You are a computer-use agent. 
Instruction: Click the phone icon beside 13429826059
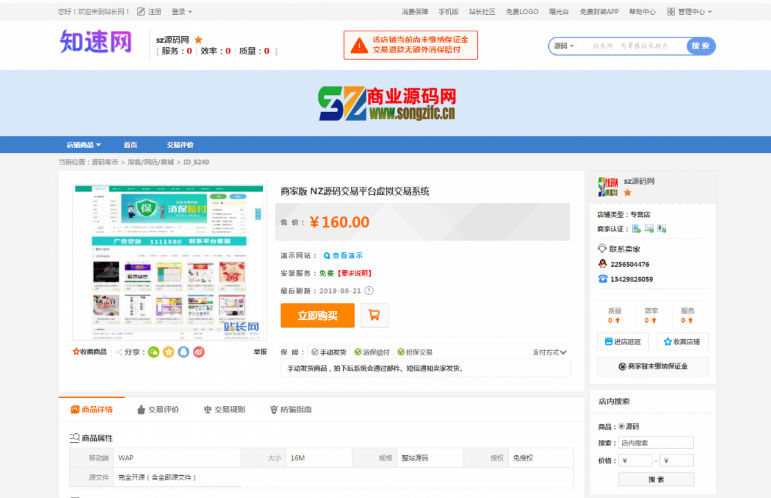(x=603, y=279)
